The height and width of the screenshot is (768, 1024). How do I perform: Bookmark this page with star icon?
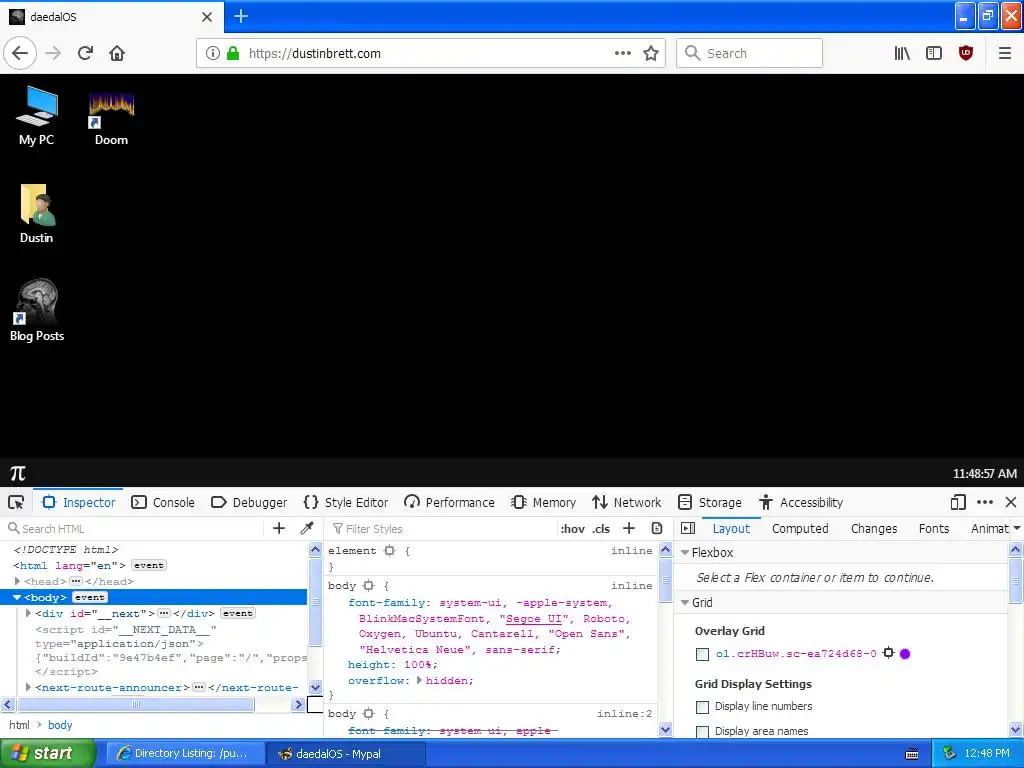(650, 53)
